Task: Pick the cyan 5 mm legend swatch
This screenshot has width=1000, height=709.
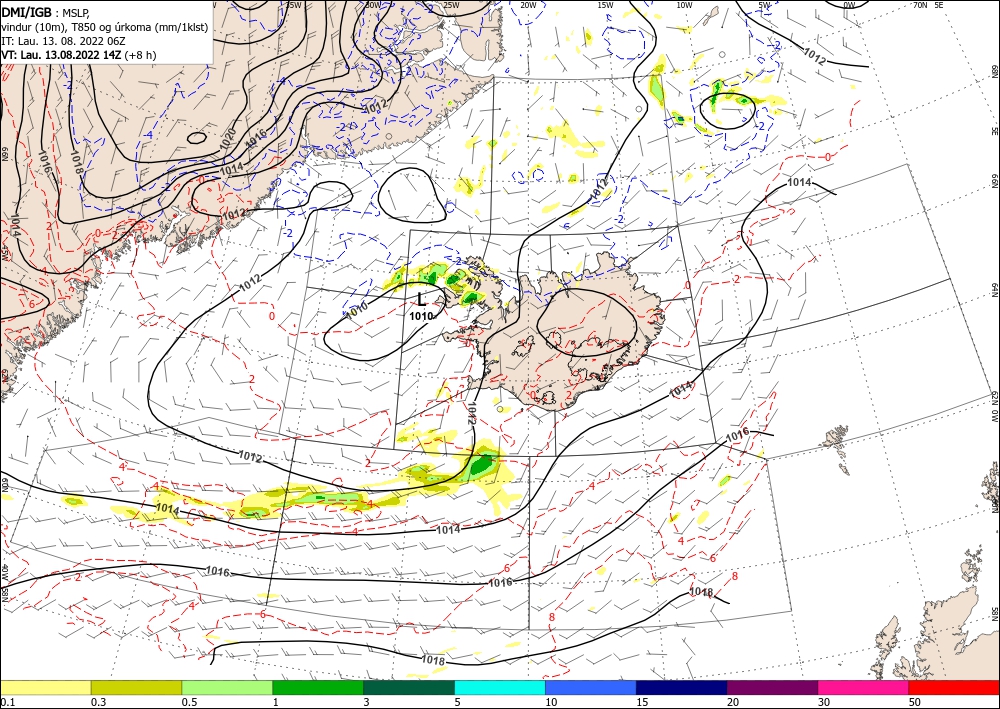Action: coord(500,687)
